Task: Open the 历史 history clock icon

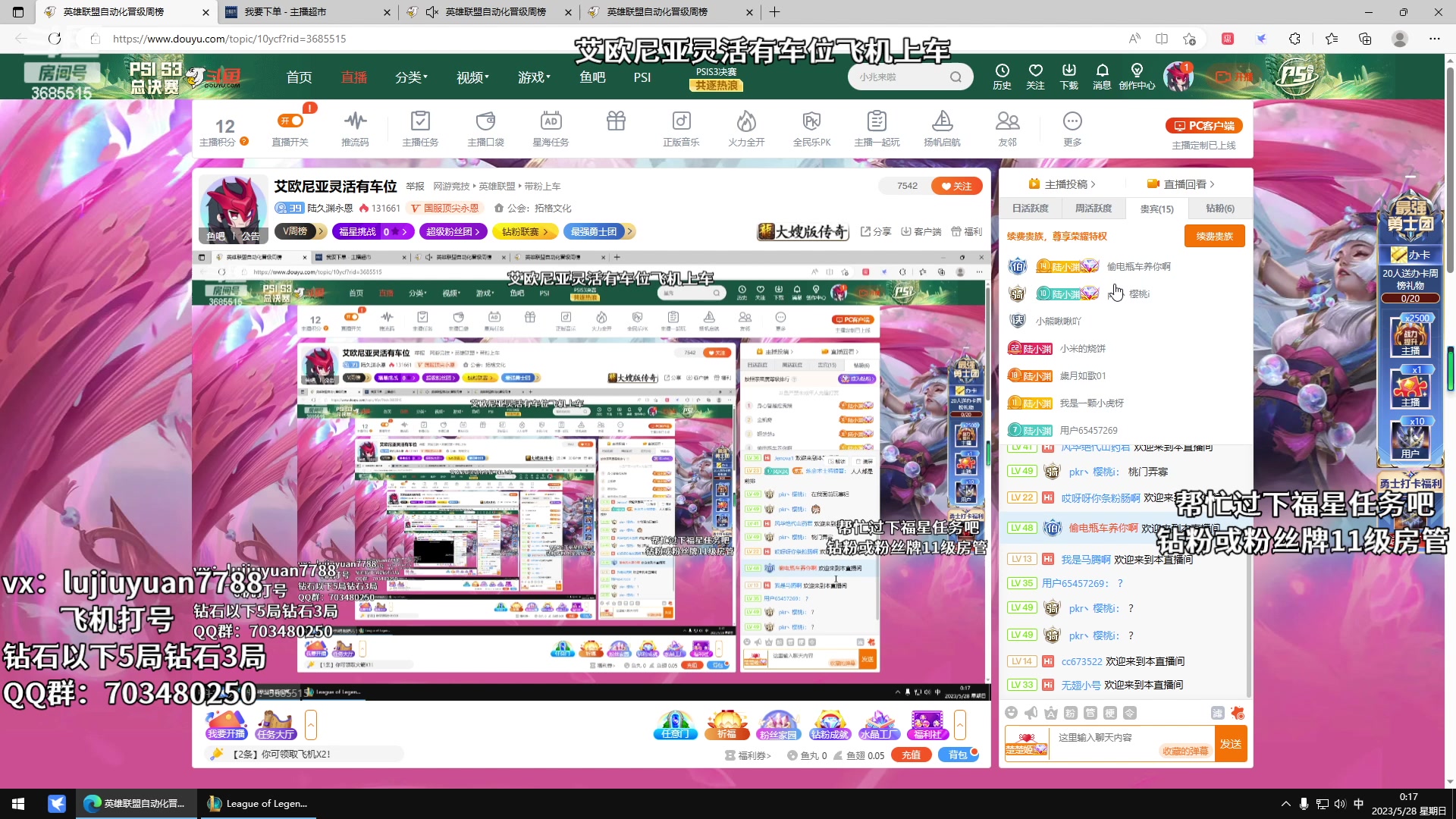Action: point(1002,77)
